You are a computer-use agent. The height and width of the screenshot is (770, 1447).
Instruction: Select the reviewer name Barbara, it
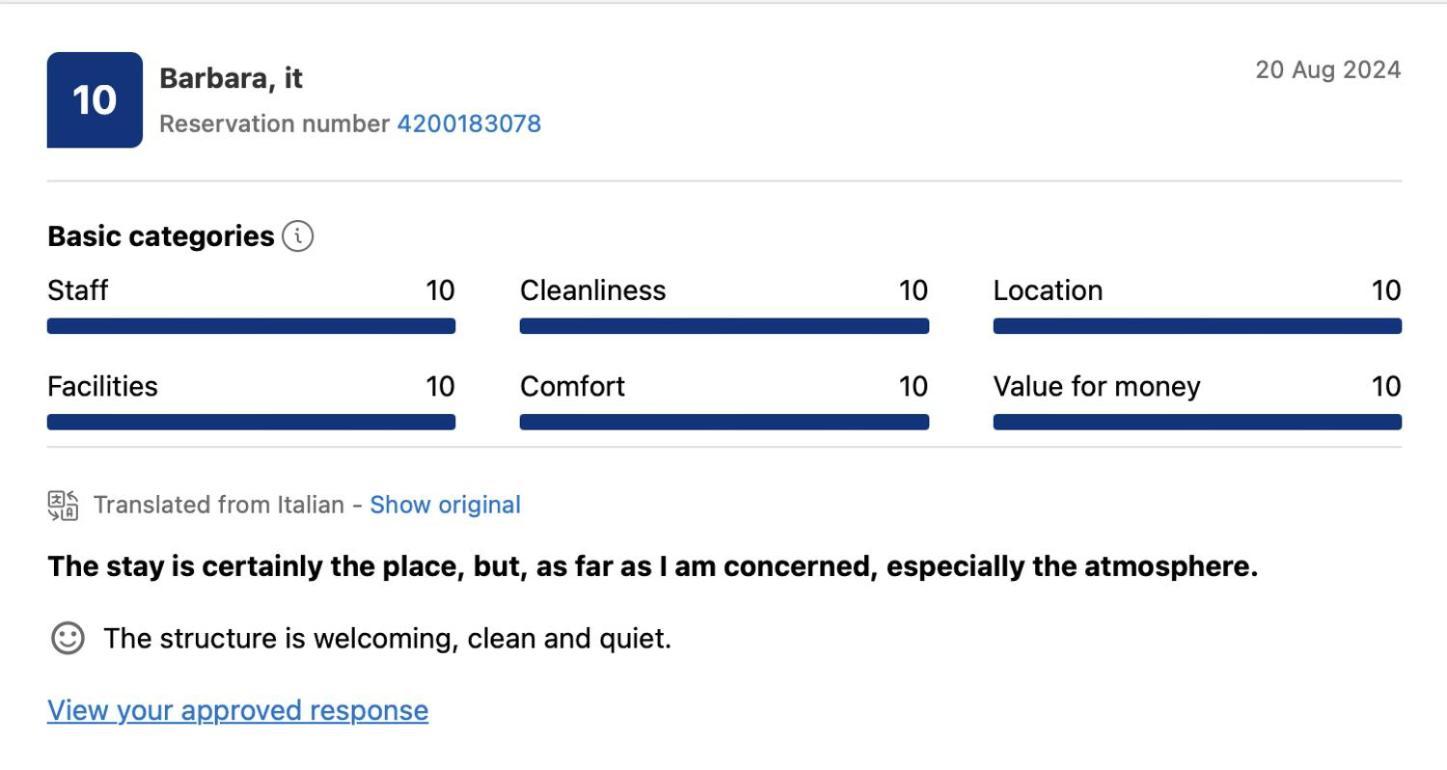pos(231,78)
